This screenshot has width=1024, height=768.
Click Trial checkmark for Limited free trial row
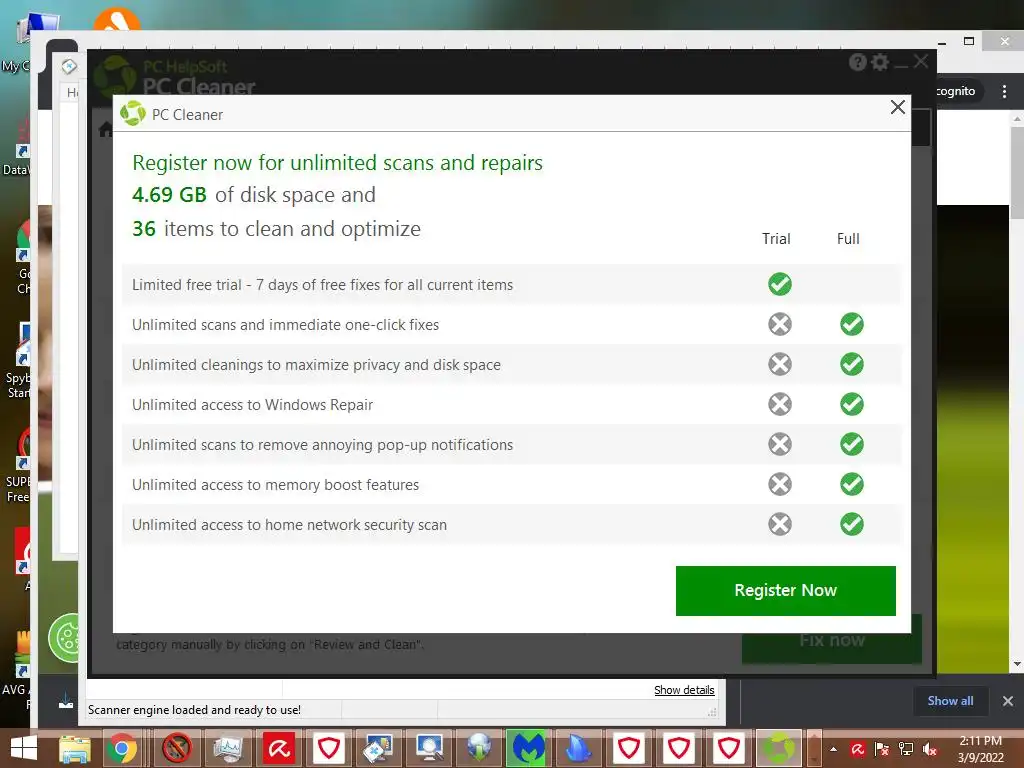(780, 284)
